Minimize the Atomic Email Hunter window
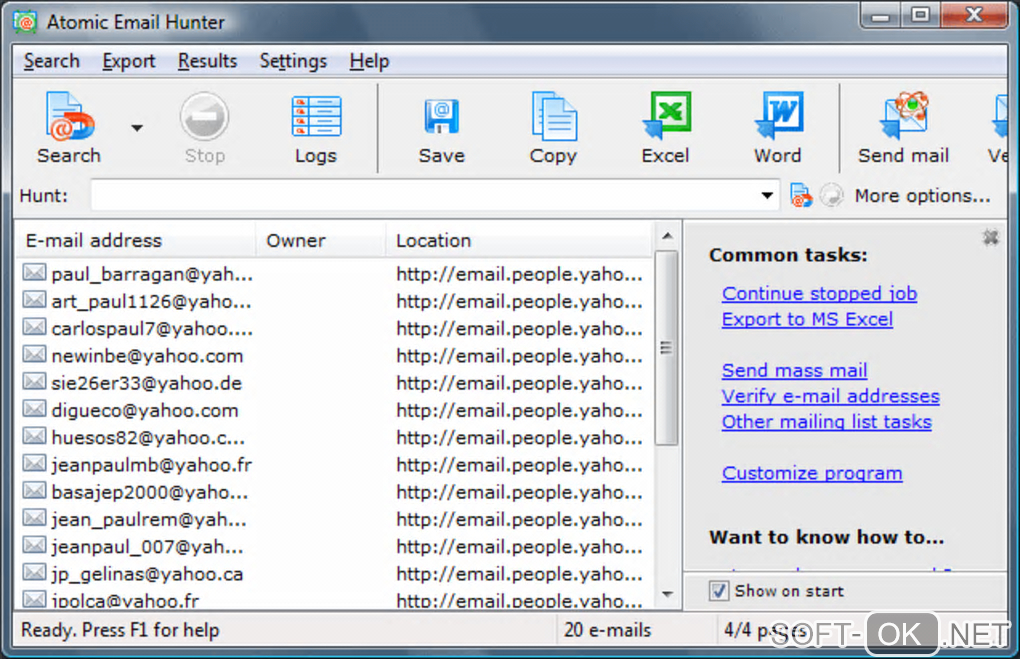1020x659 pixels. pos(881,15)
